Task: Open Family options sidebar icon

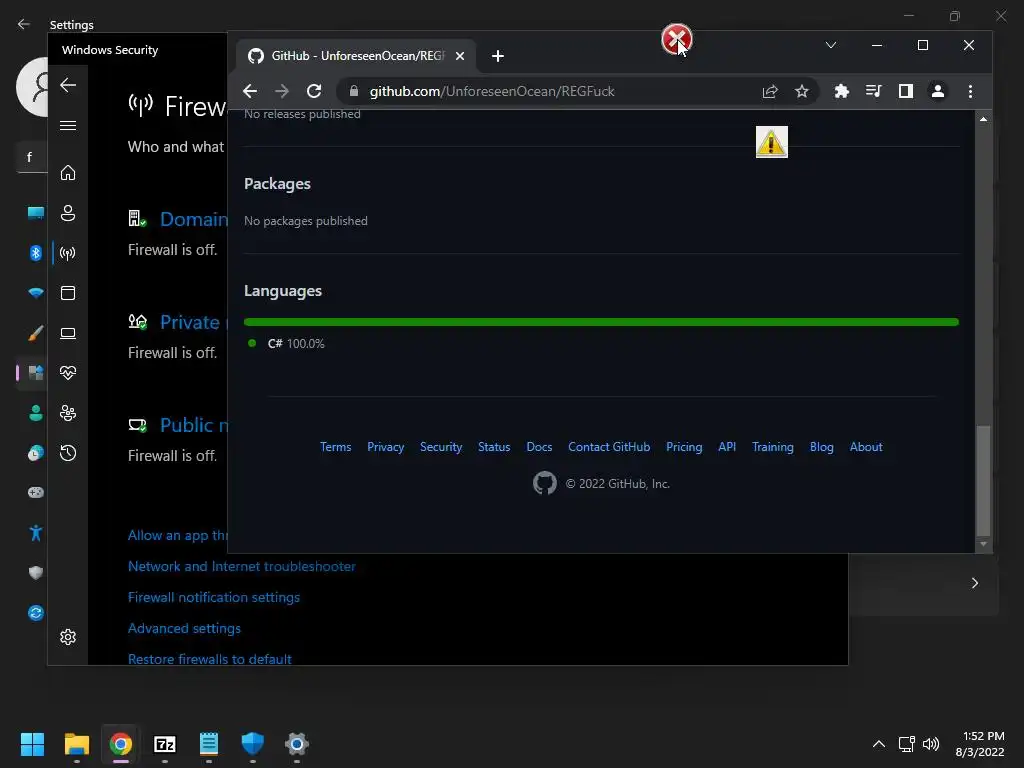Action: pos(68,413)
